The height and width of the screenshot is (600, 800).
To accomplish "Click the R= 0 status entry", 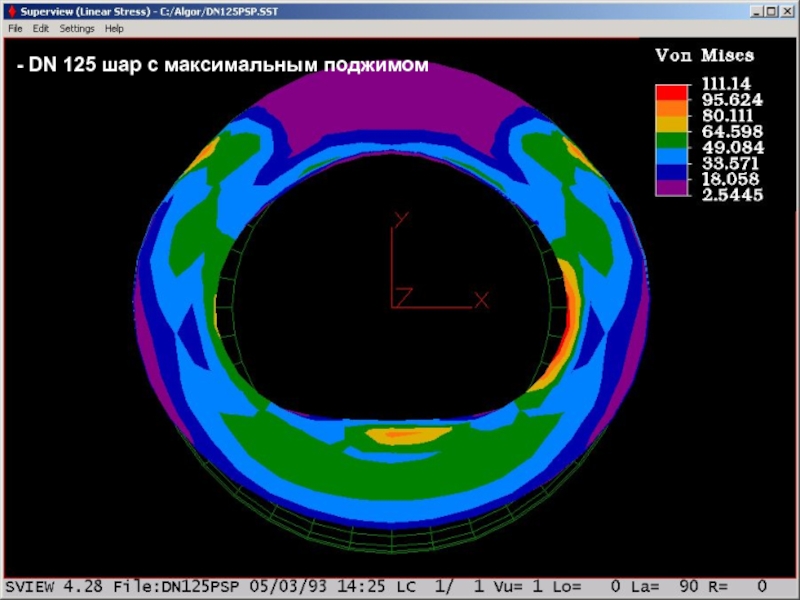I will coord(736,587).
